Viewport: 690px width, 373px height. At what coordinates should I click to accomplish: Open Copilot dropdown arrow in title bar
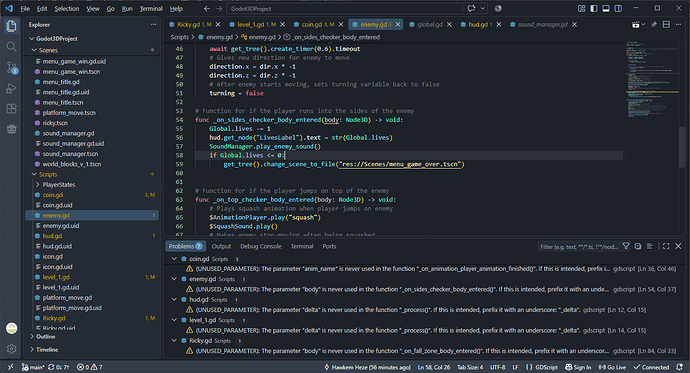[x=483, y=8]
